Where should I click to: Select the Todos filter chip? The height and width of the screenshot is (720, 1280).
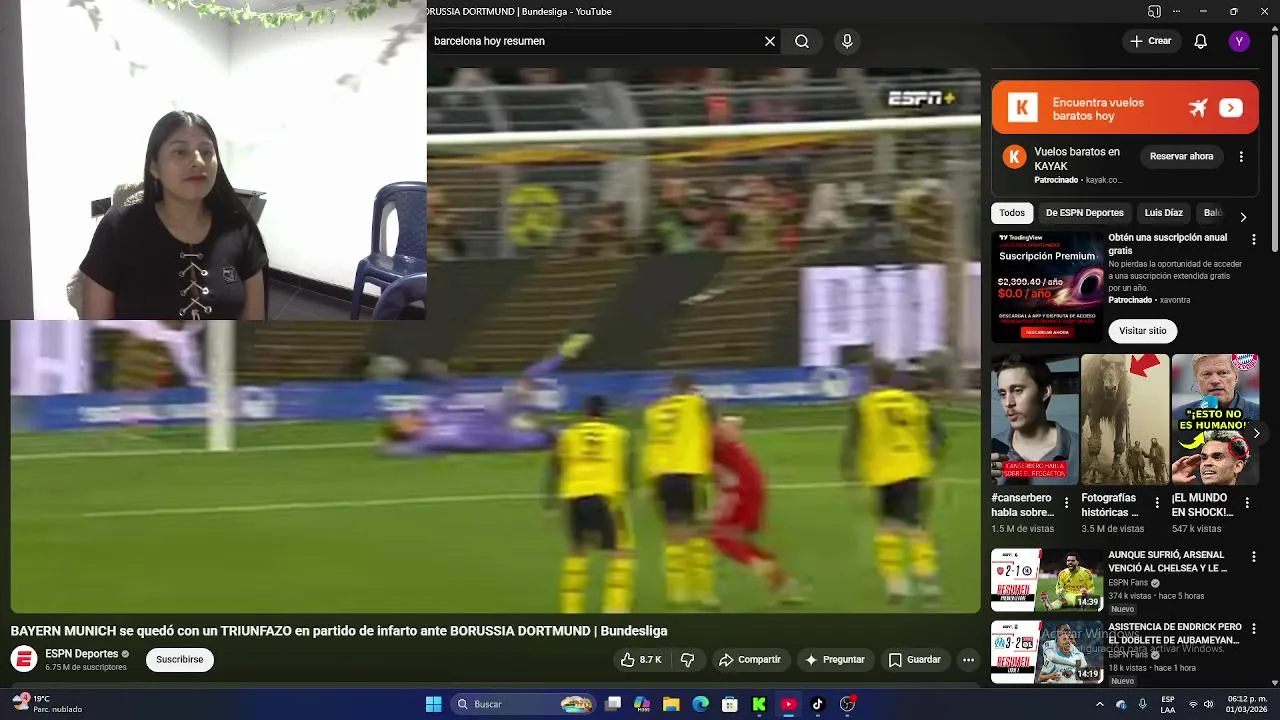[x=1012, y=213]
